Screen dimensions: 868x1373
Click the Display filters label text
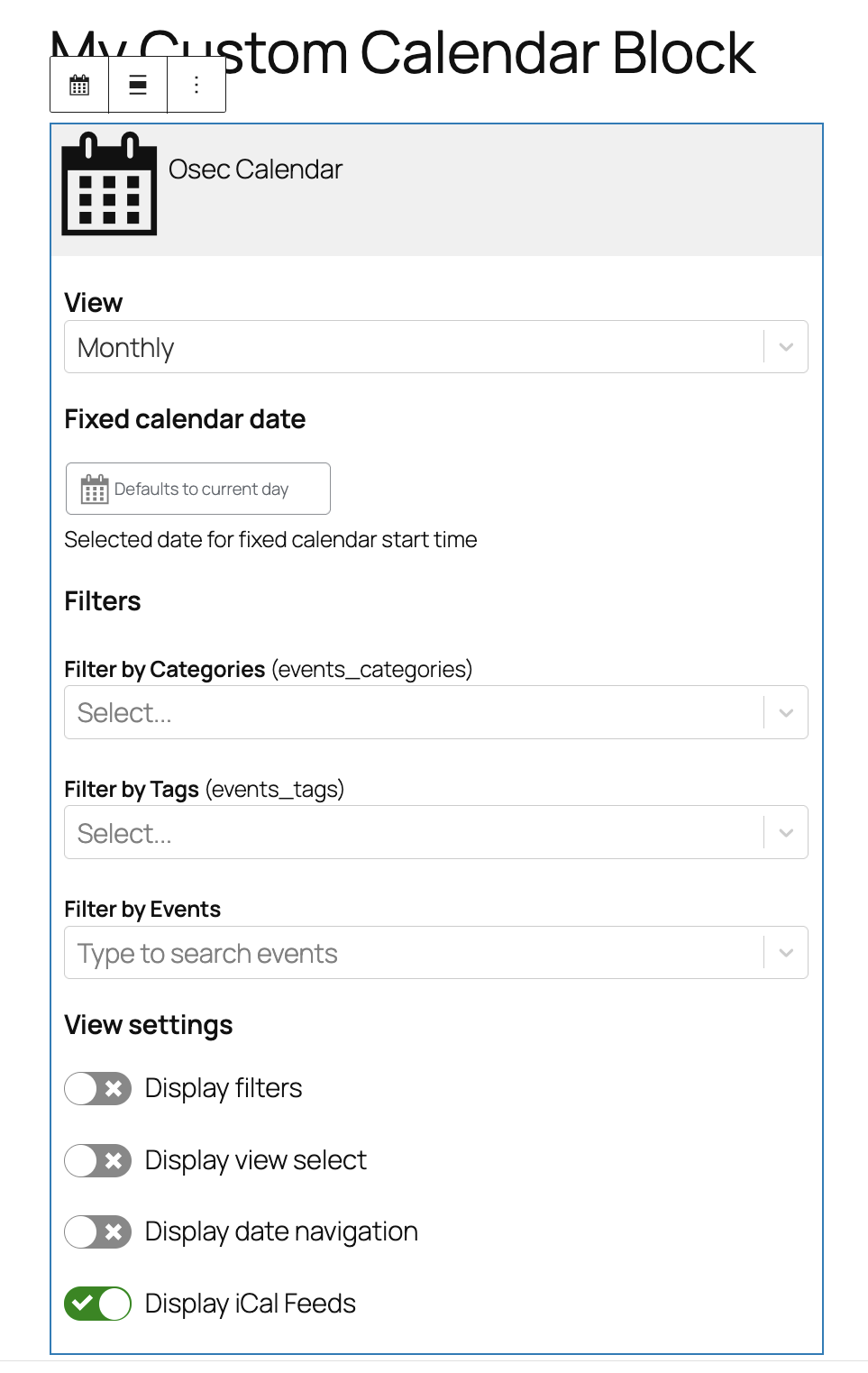(x=223, y=1088)
